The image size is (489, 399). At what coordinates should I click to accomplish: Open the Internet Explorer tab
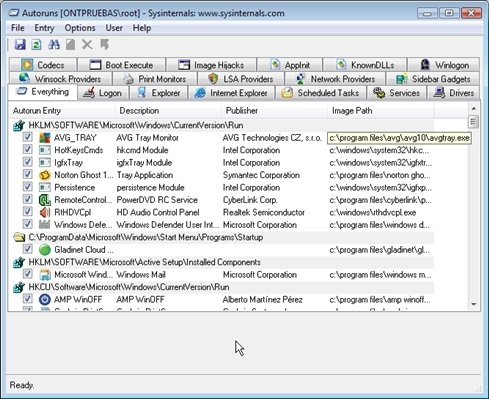pyautogui.click(x=231, y=93)
